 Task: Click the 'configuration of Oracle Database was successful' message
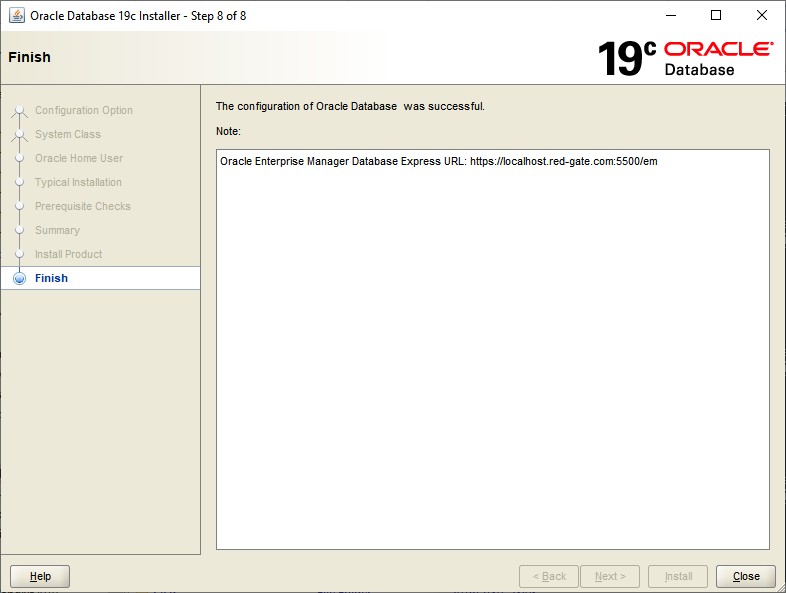pos(350,106)
